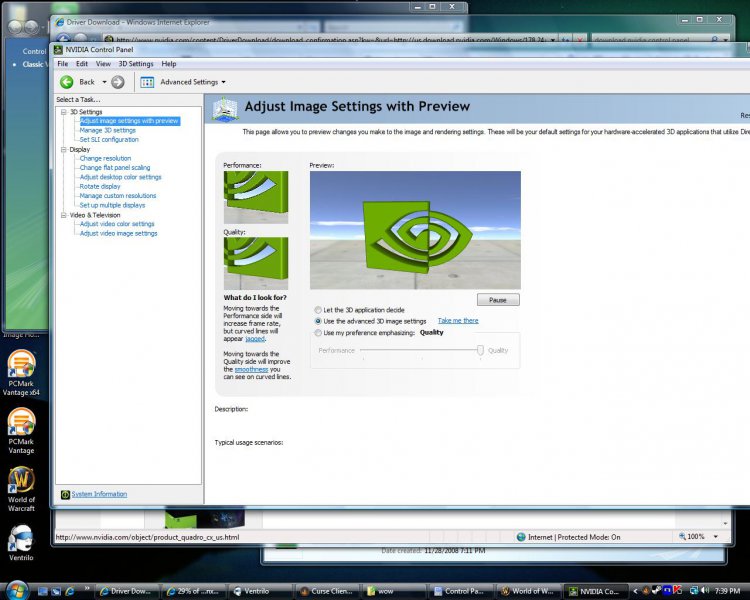Click the Performance preview thumbnail
The height and width of the screenshot is (600, 750).
pyautogui.click(x=256, y=197)
